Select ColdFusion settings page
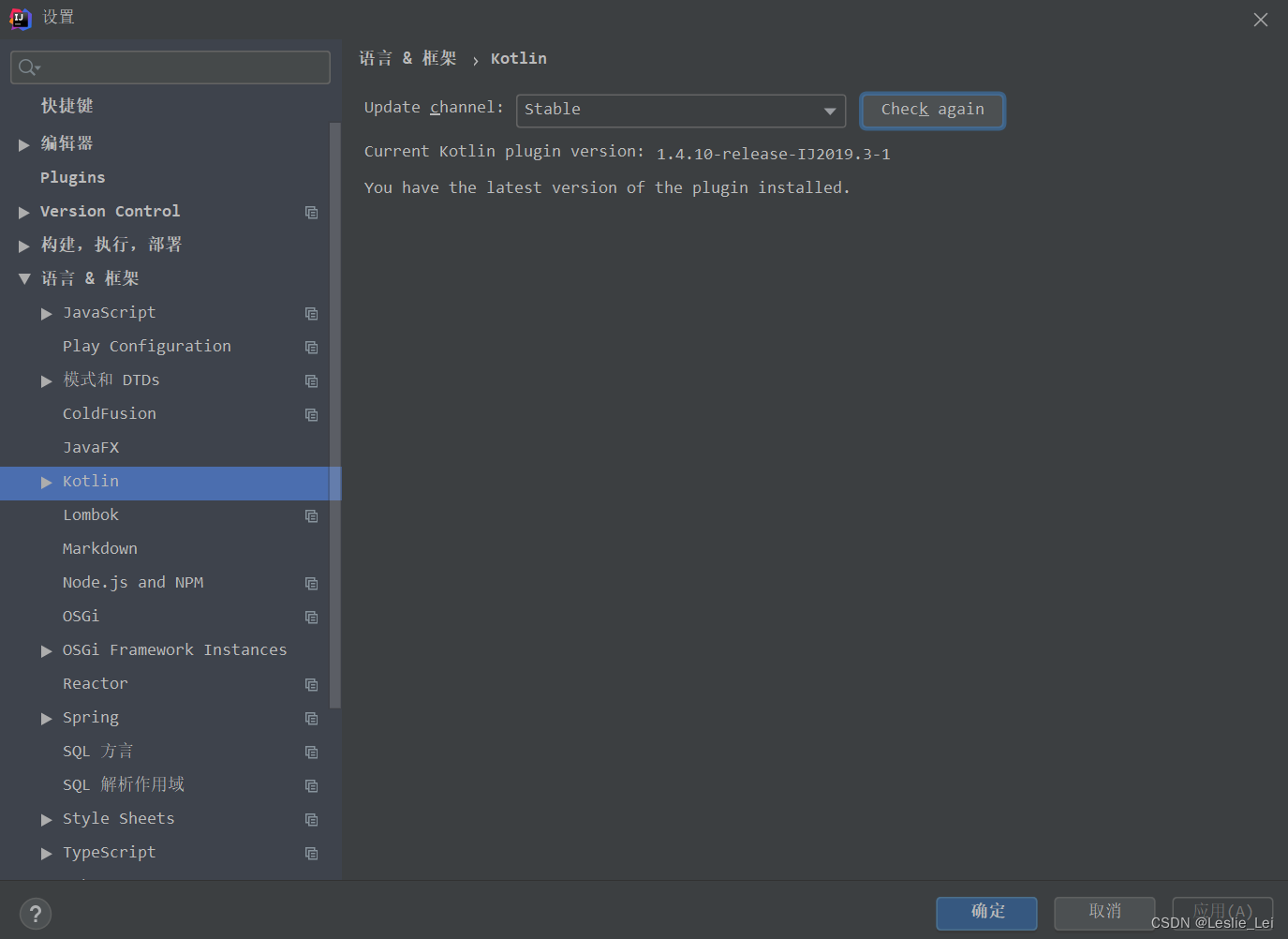 click(110, 413)
